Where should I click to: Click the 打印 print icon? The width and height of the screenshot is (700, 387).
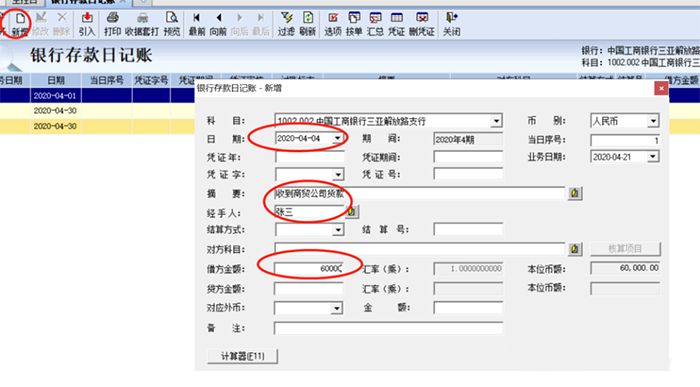[x=112, y=24]
